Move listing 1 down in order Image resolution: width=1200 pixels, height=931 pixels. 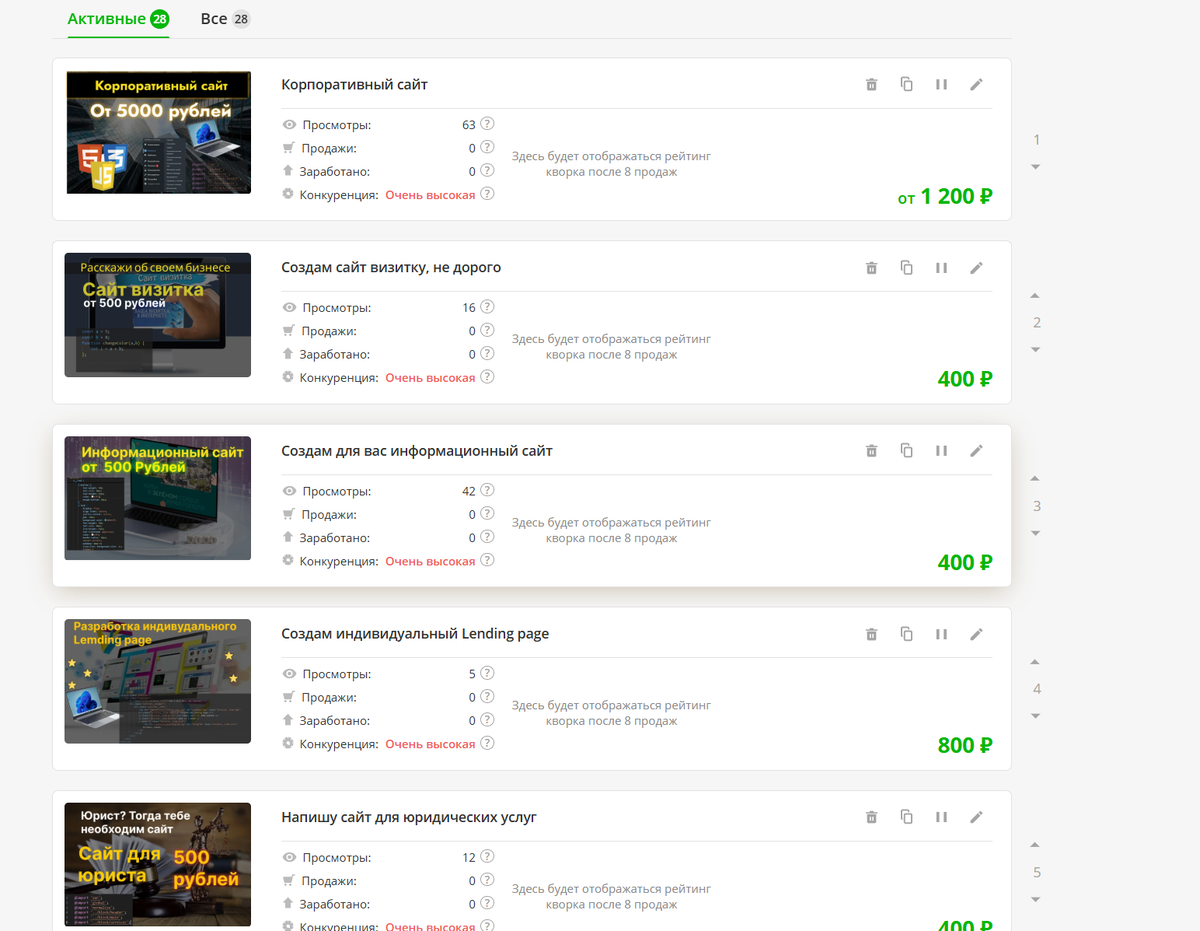1036,167
